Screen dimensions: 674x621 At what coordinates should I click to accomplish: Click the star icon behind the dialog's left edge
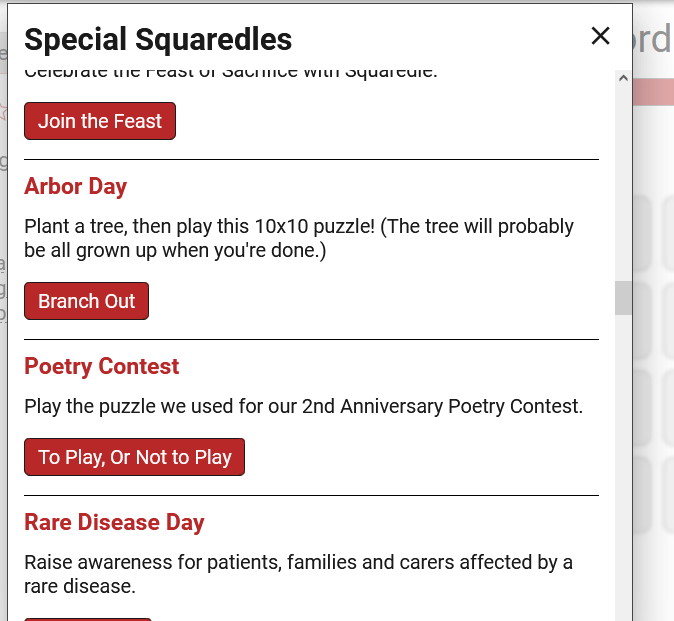[3, 111]
